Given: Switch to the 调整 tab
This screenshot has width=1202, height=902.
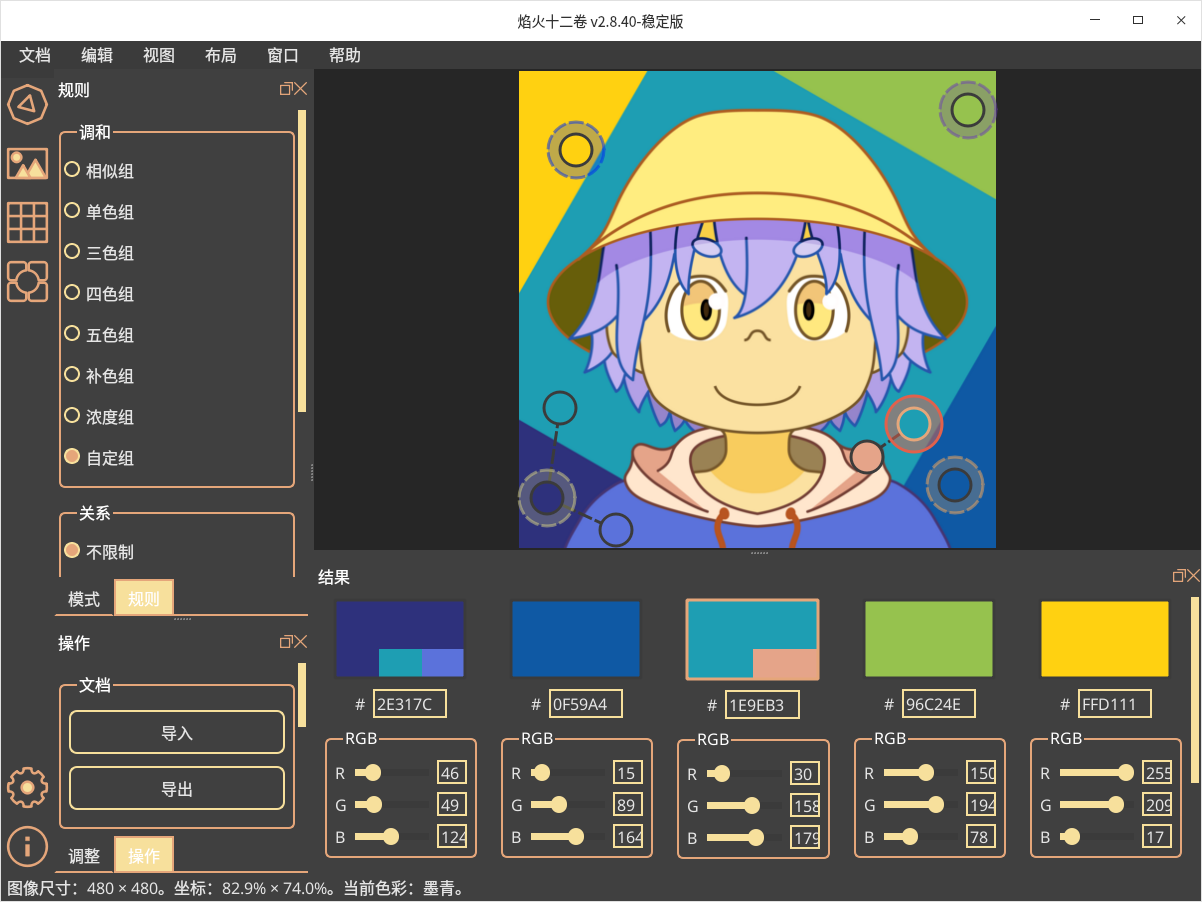Looking at the screenshot, I should coord(84,856).
